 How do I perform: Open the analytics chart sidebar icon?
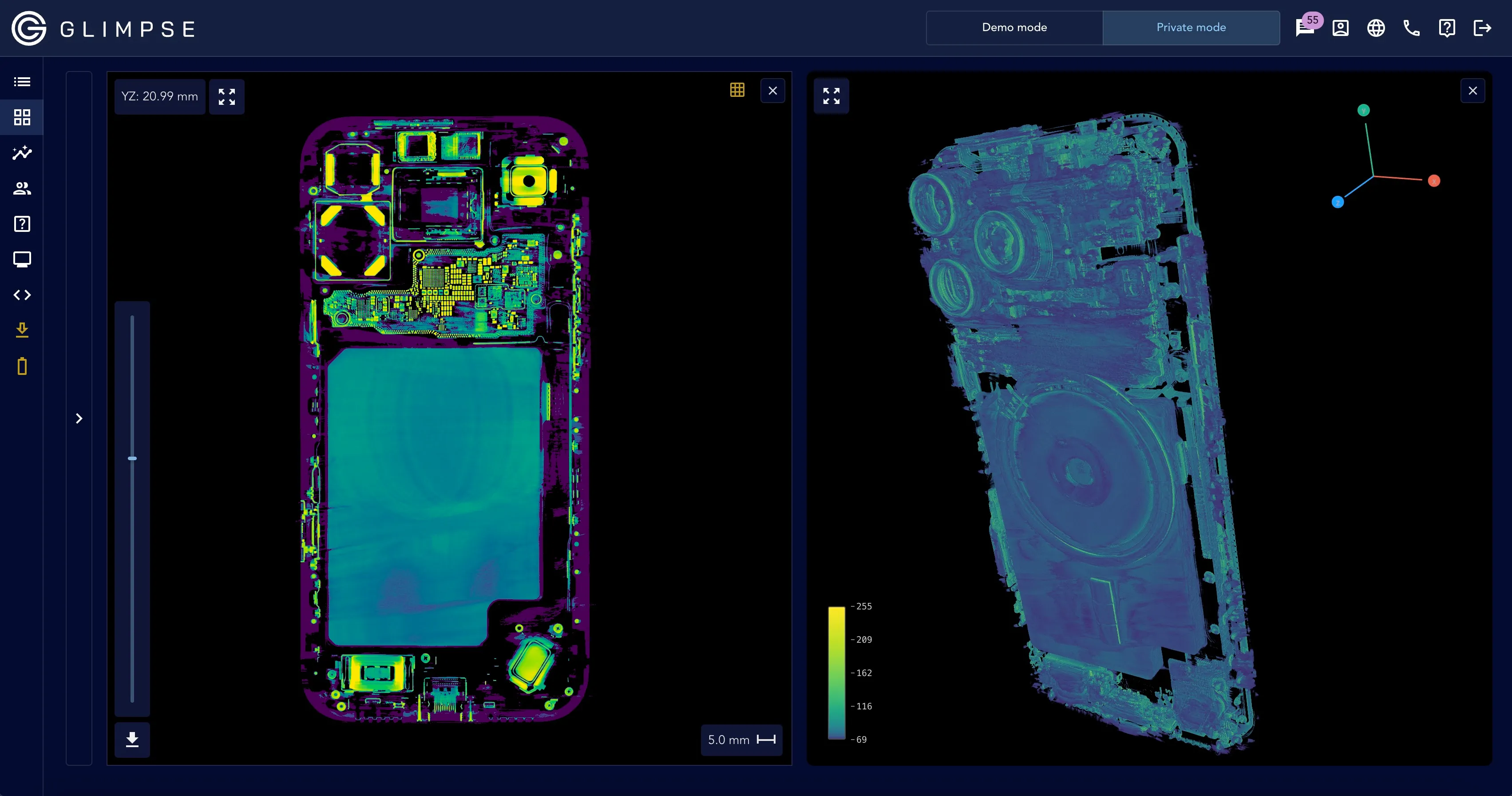pos(22,153)
